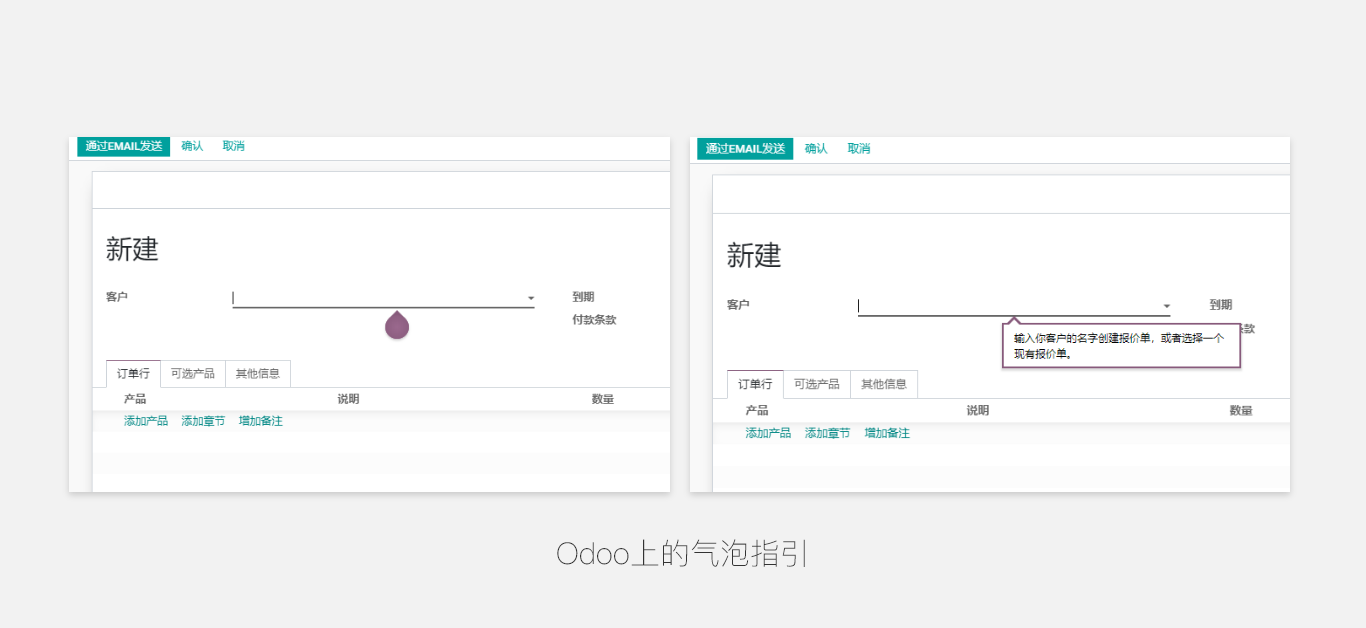This screenshot has height=628, width=1366.
Task: Click 客户 label in left screenshot
Action: (x=117, y=297)
